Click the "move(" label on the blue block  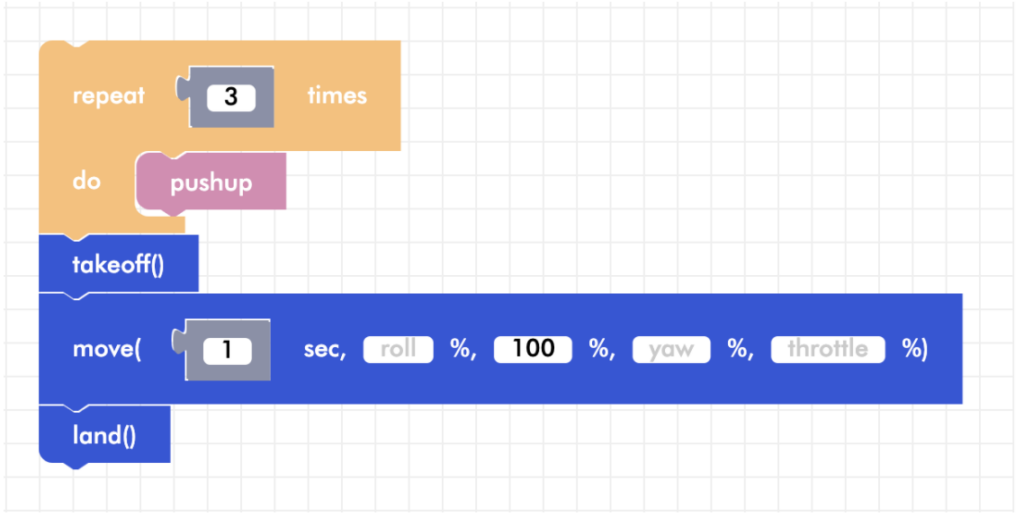click(107, 349)
